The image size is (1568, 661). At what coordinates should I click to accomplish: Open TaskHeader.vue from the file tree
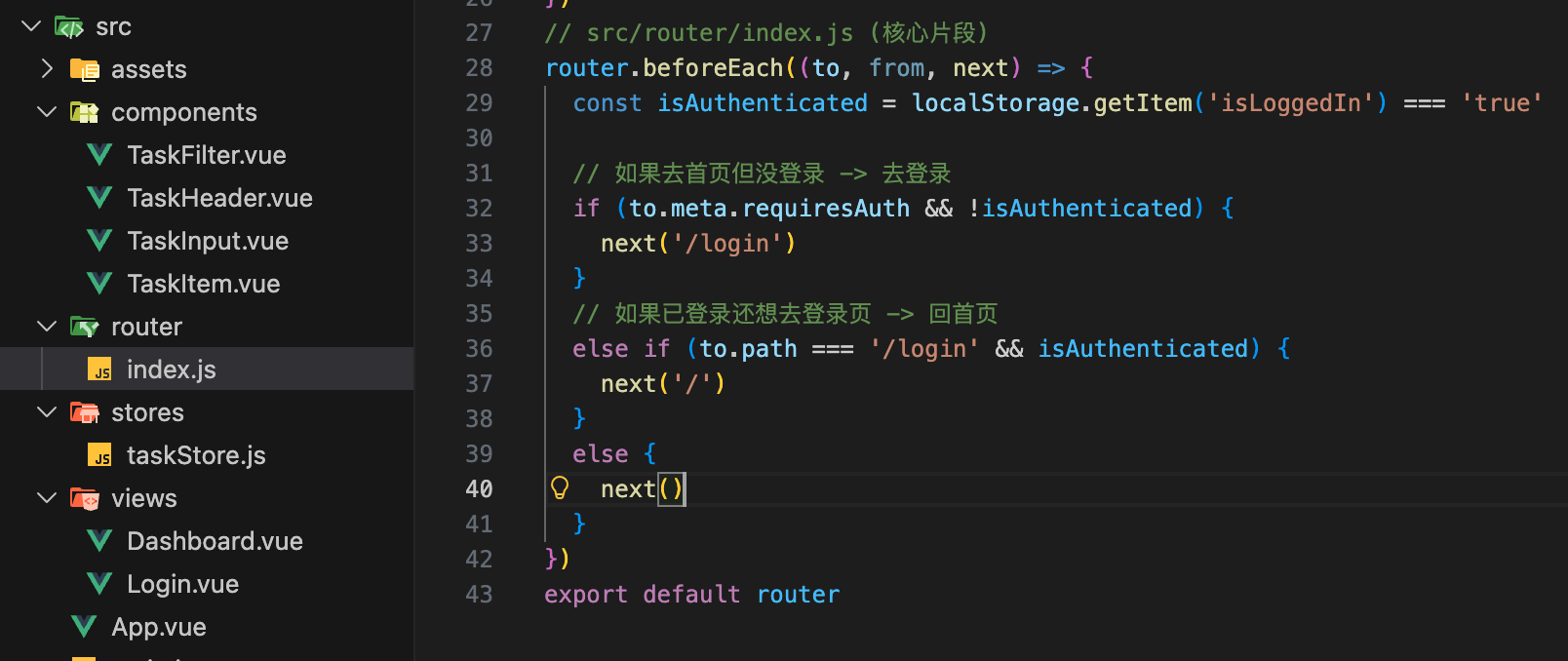point(219,198)
